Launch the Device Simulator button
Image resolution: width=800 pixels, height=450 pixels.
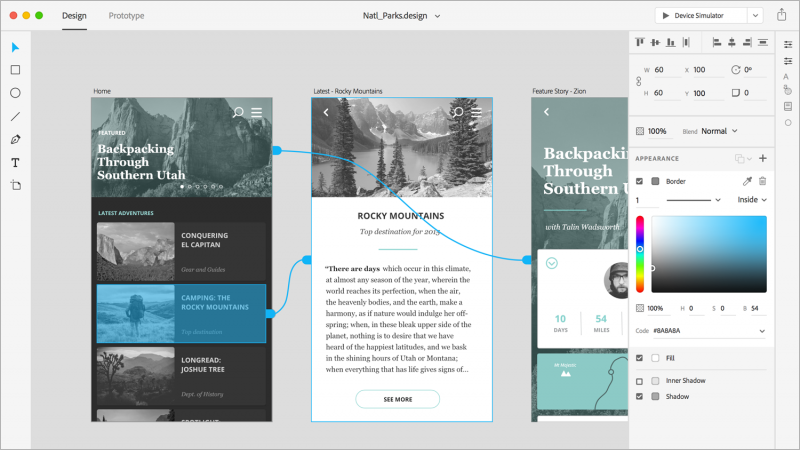[x=701, y=15]
